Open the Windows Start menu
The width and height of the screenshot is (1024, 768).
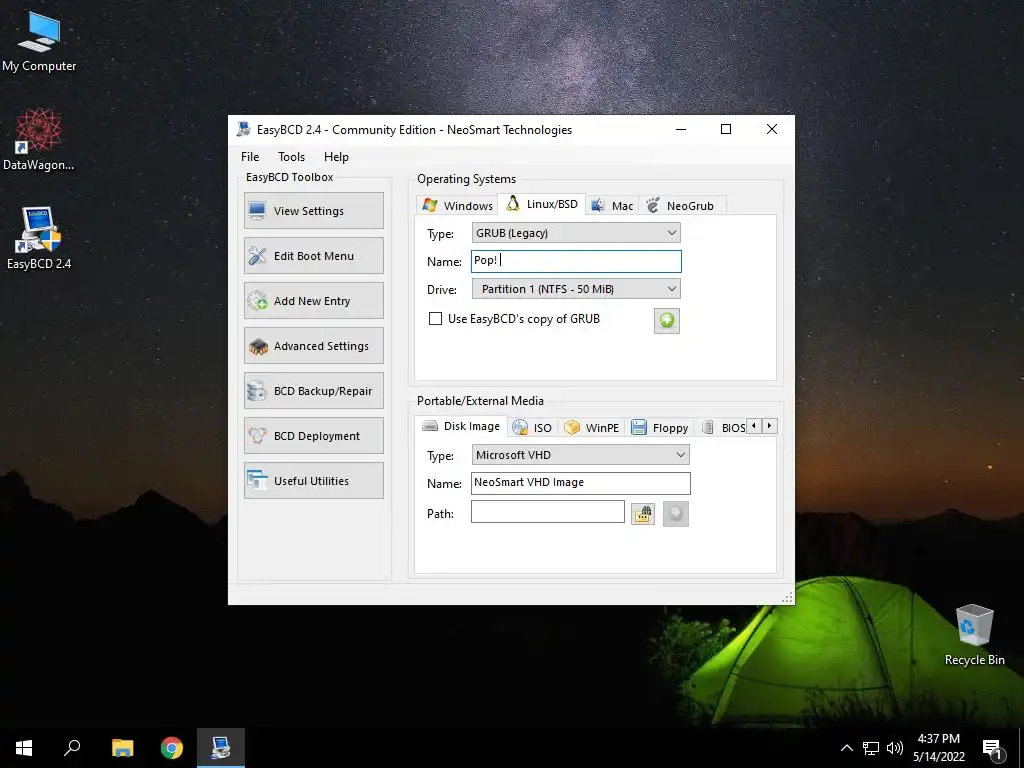[x=24, y=748]
